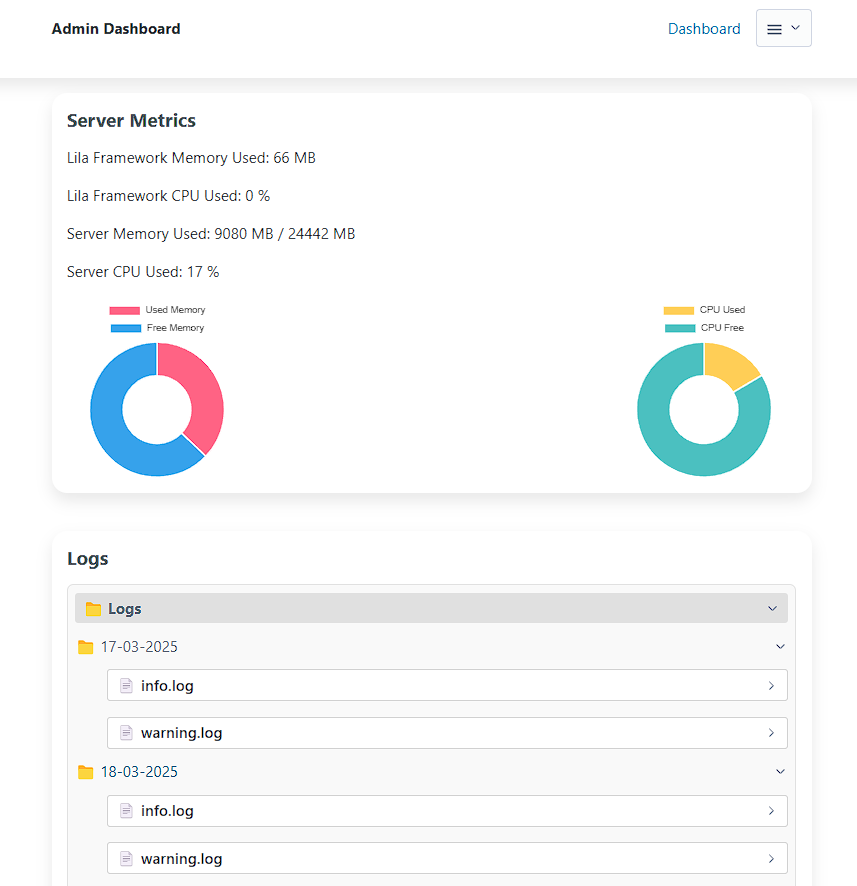Click the yellow CPU Used chart segment

[x=729, y=364]
